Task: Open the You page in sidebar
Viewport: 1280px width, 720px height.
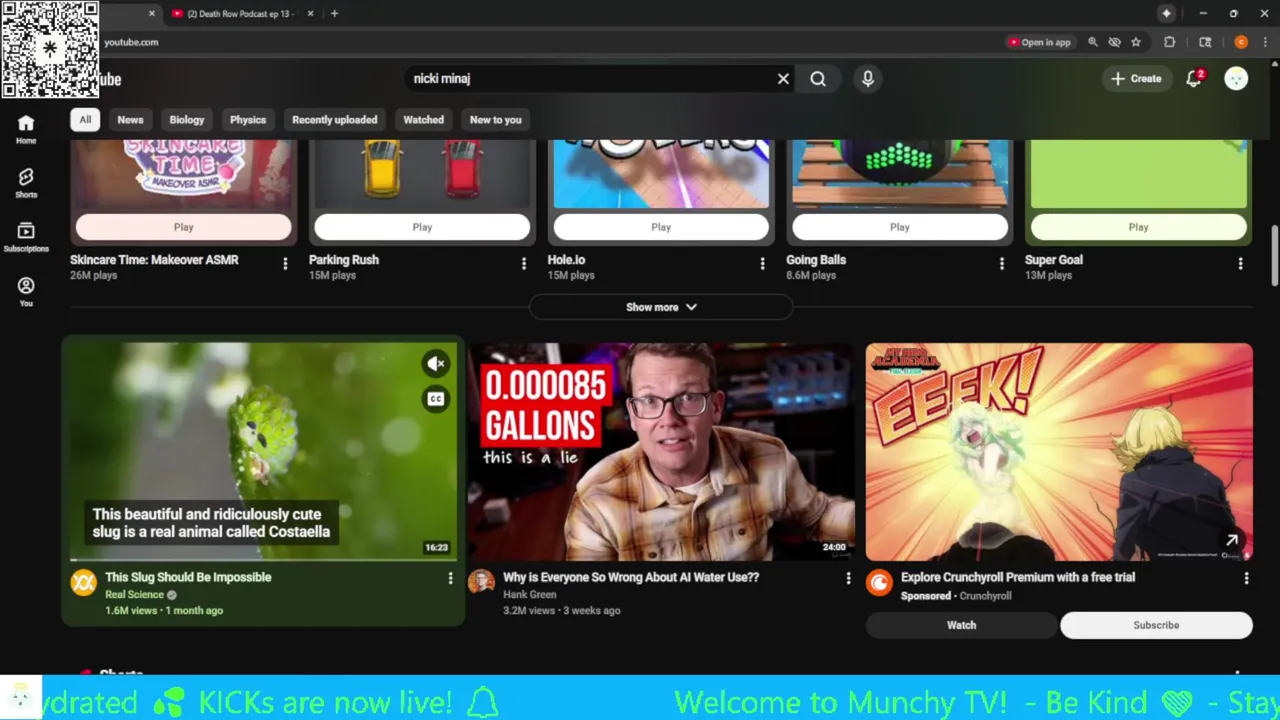Action: click(x=26, y=291)
